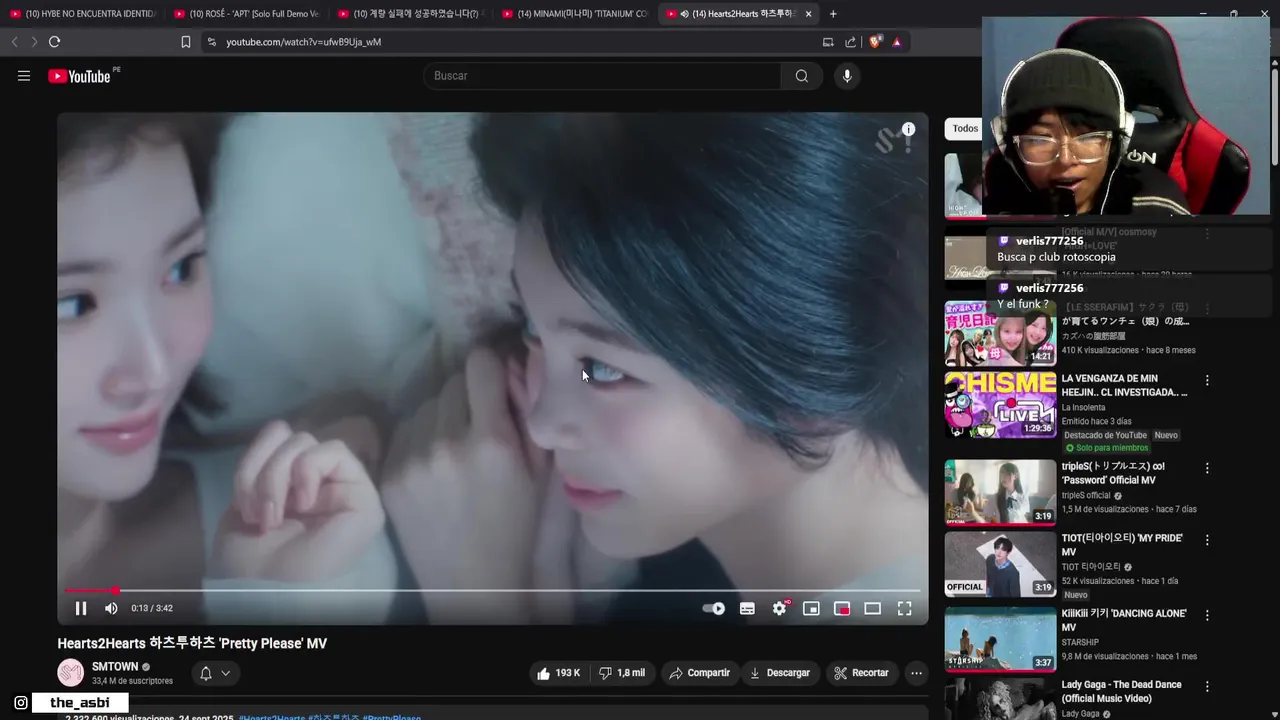Viewport: 1280px width, 720px height.
Task: Open options menu for Lady Gaga video
Action: 1207,687
